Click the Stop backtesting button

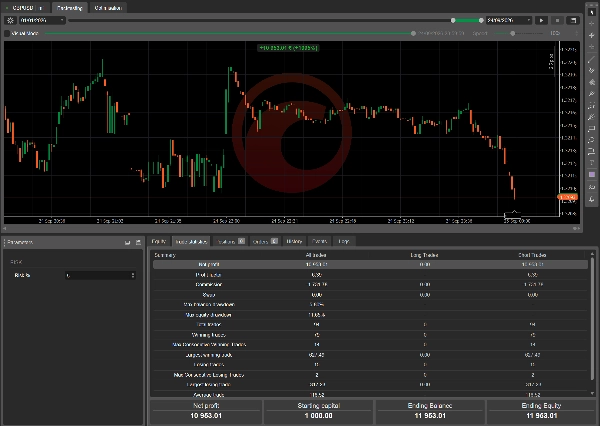tap(557, 20)
